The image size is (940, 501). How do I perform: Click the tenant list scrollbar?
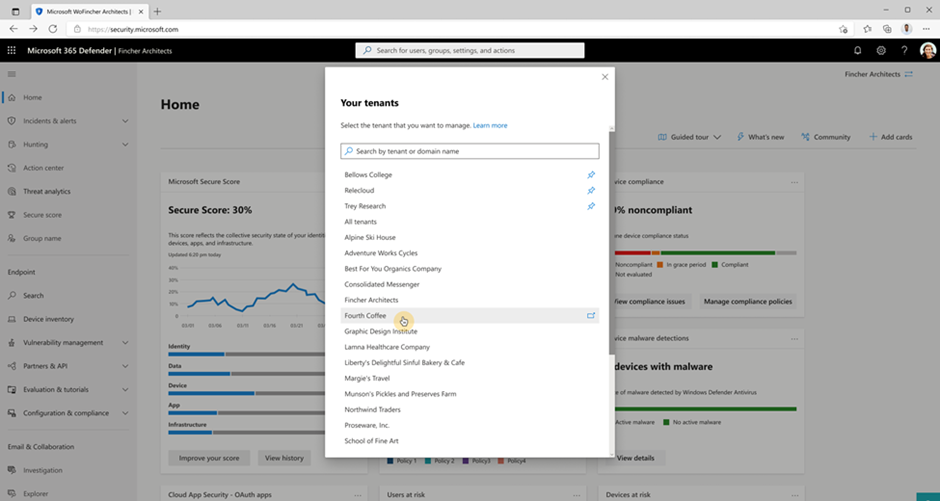click(611, 242)
